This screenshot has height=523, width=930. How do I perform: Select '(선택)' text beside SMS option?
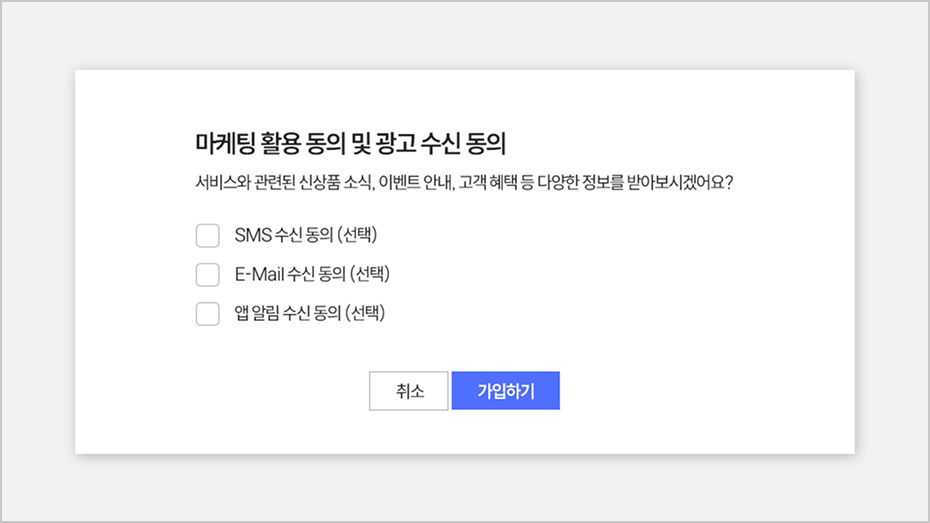point(363,236)
